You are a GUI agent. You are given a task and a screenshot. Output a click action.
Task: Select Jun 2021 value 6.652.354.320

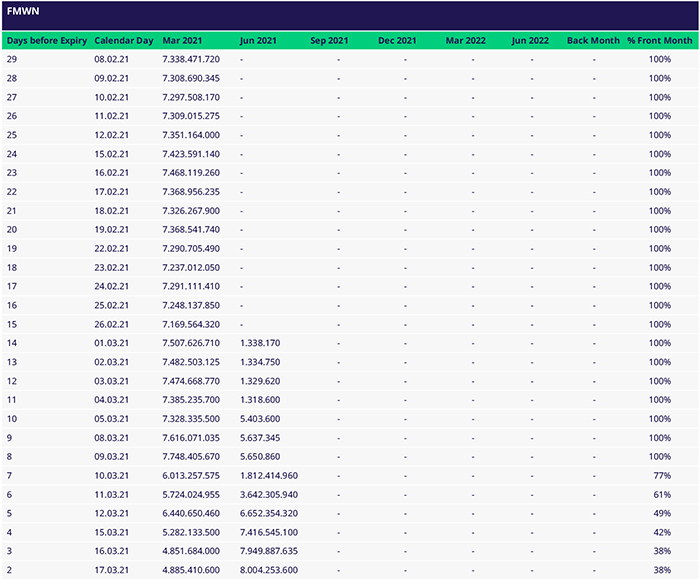269,513
